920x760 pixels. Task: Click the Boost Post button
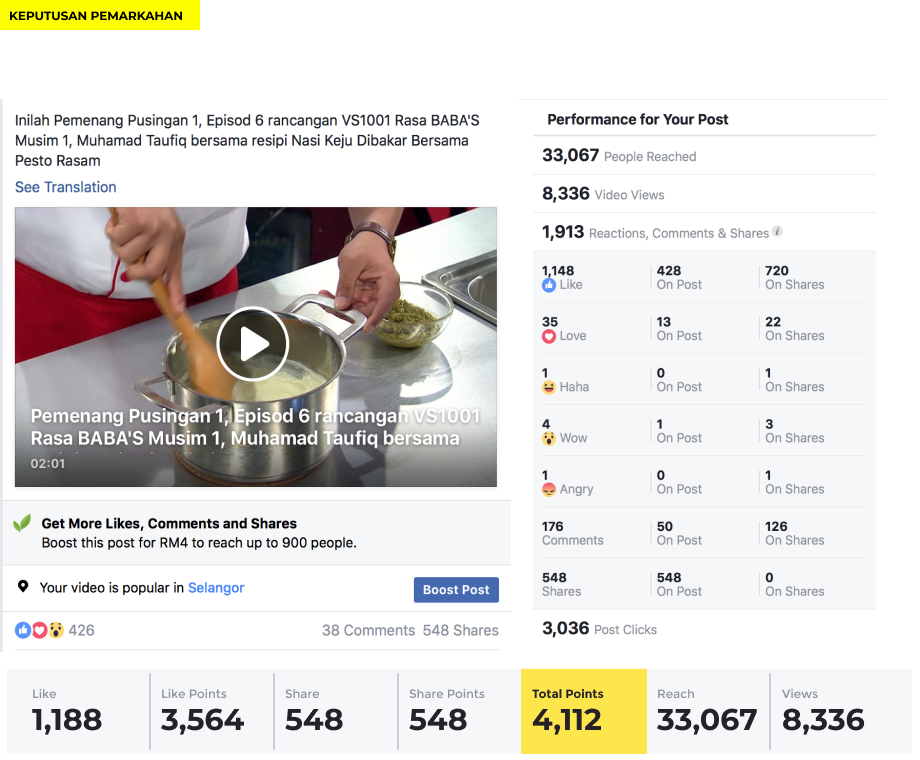(456, 590)
